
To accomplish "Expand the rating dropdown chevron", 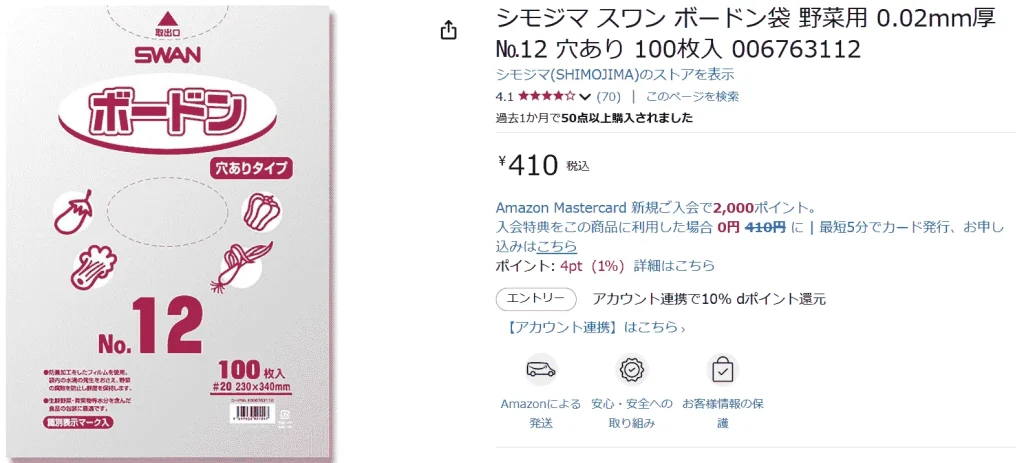I will [x=584, y=97].
